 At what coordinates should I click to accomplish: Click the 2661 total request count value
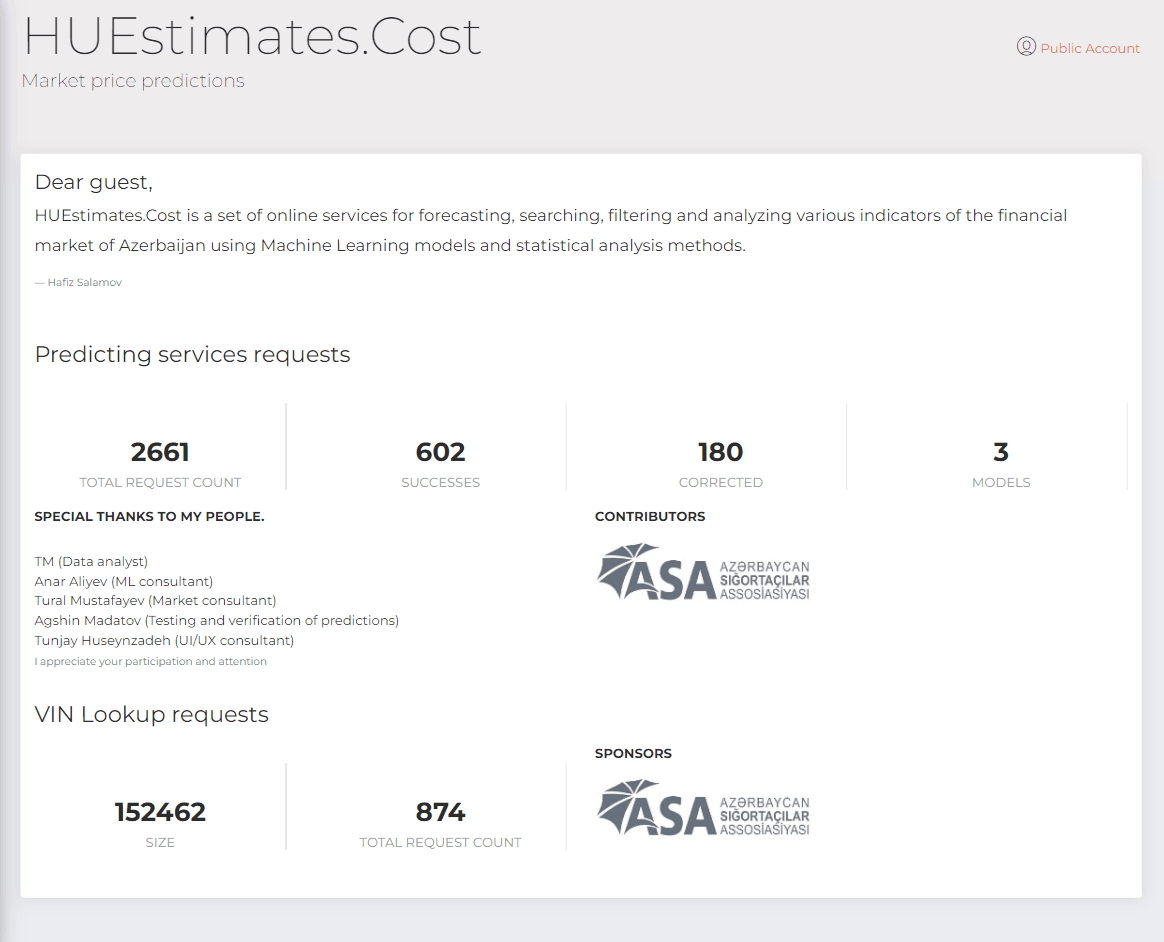(x=160, y=451)
